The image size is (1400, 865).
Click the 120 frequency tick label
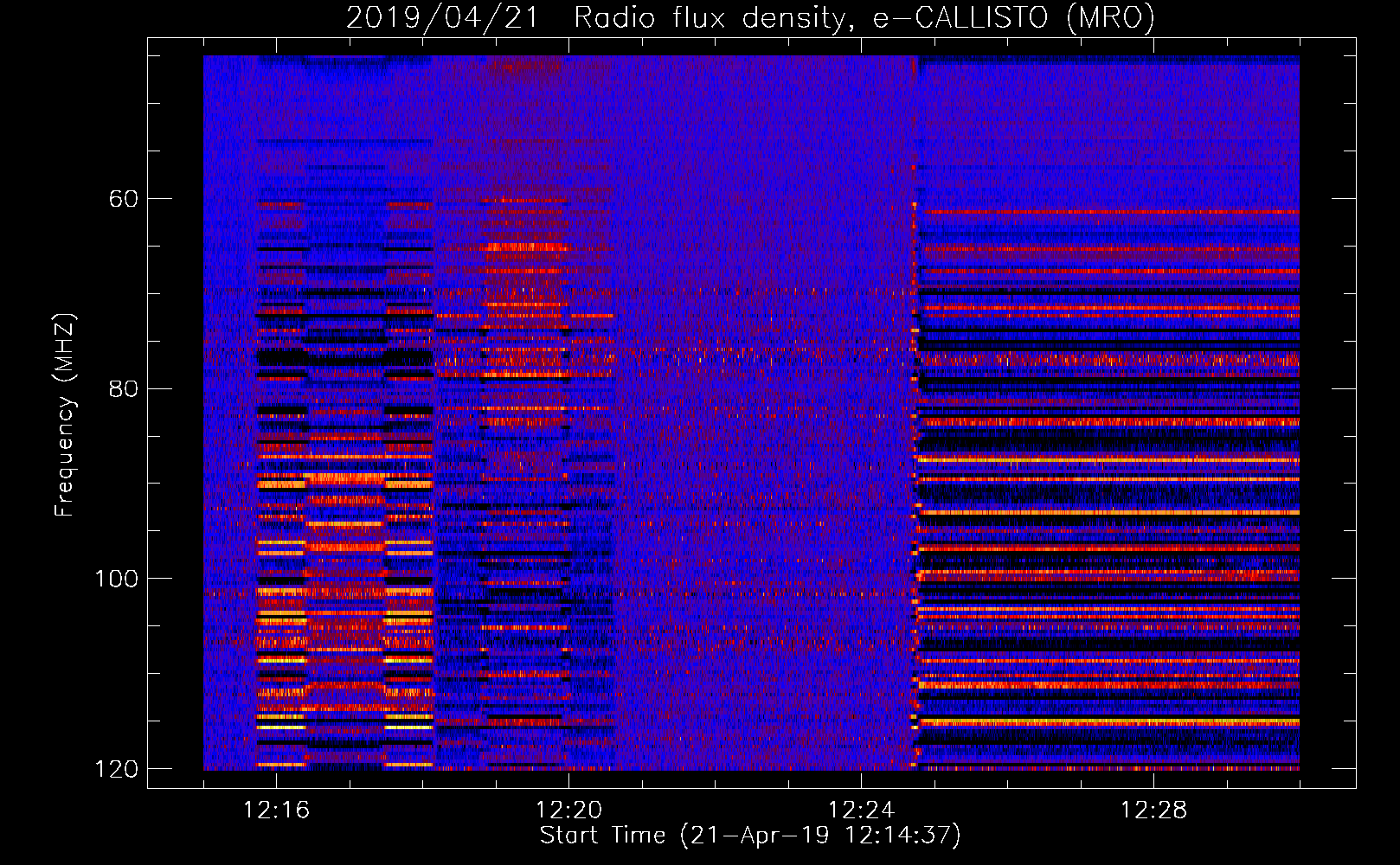pos(116,769)
